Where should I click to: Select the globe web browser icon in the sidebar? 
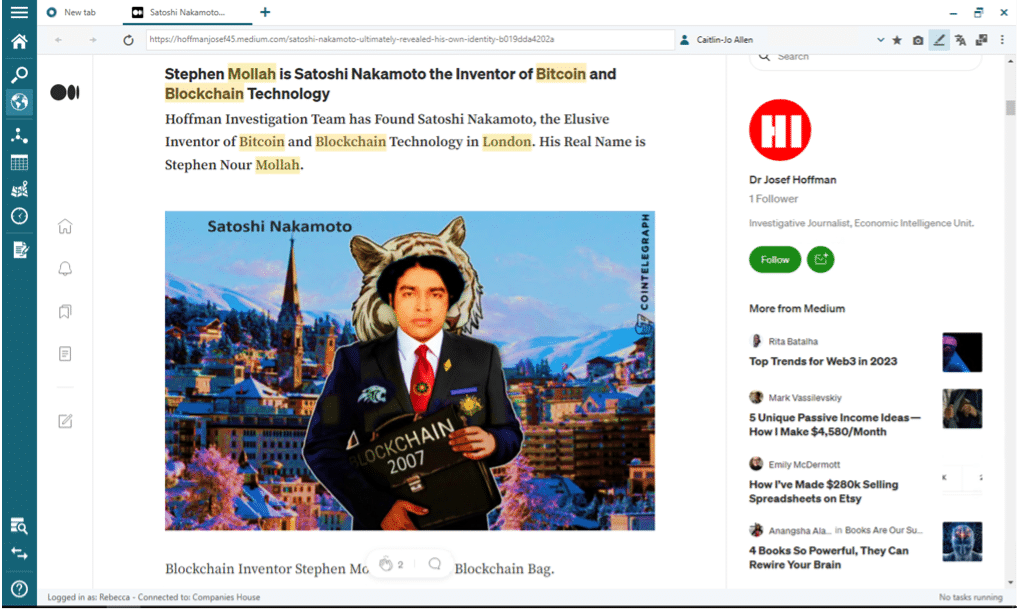click(x=19, y=102)
